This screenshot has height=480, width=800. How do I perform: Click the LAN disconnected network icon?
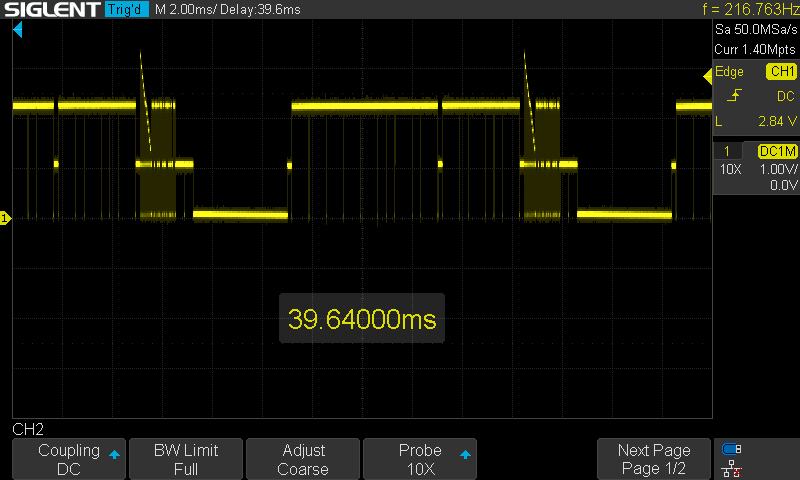pos(732,468)
